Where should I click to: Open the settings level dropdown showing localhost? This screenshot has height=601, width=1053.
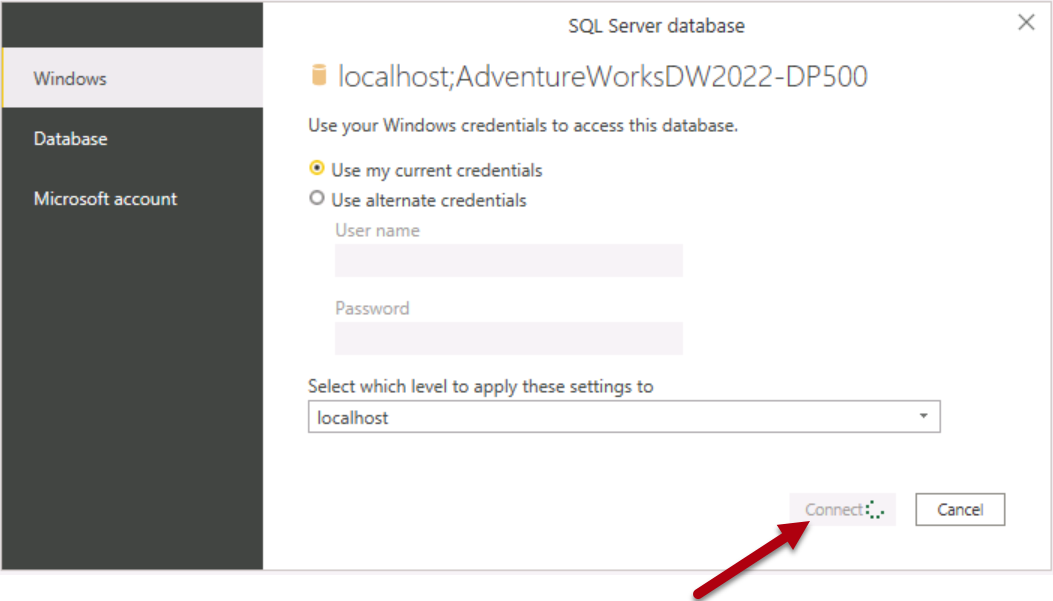click(x=624, y=417)
